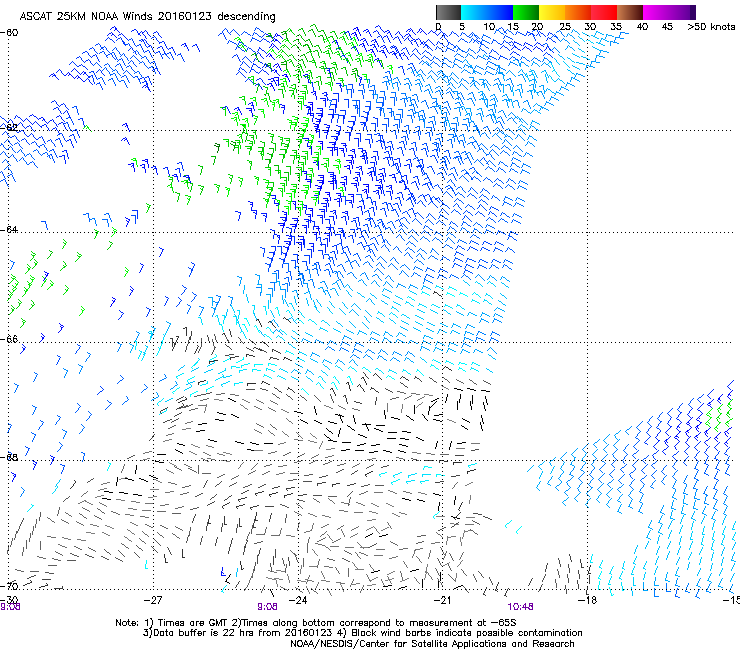Select the '20' label under the color bar
This screenshot has width=740, height=650.
tap(537, 26)
